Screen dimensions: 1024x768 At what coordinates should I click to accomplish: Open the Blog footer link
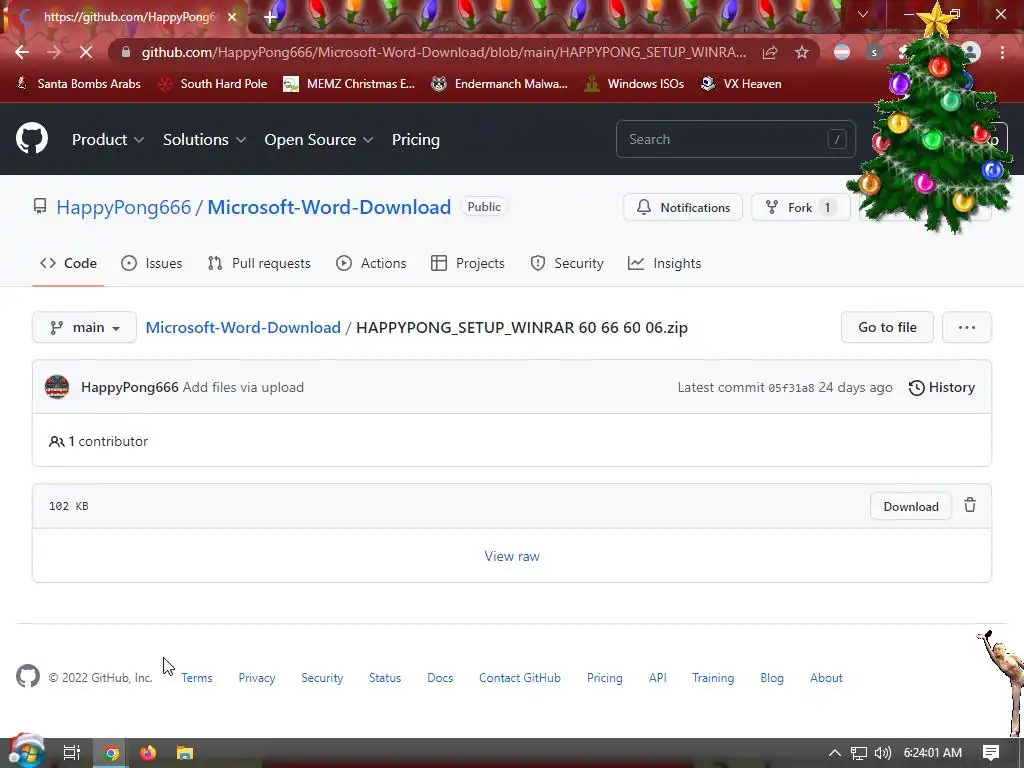click(772, 678)
